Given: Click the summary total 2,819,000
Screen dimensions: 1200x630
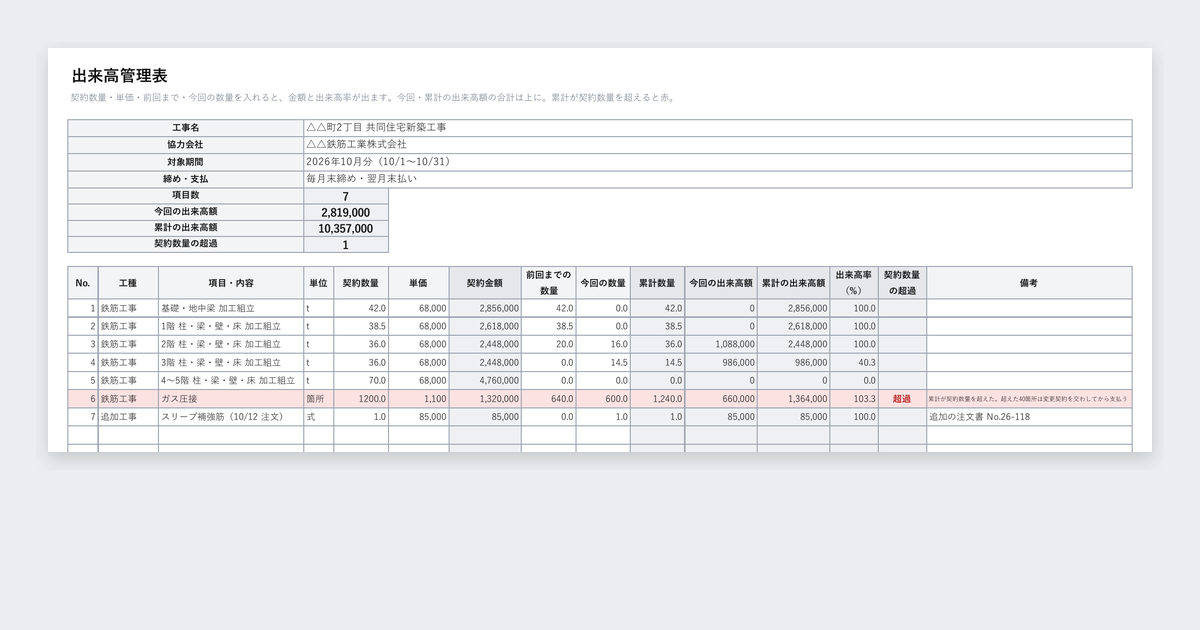Looking at the screenshot, I should [346, 212].
